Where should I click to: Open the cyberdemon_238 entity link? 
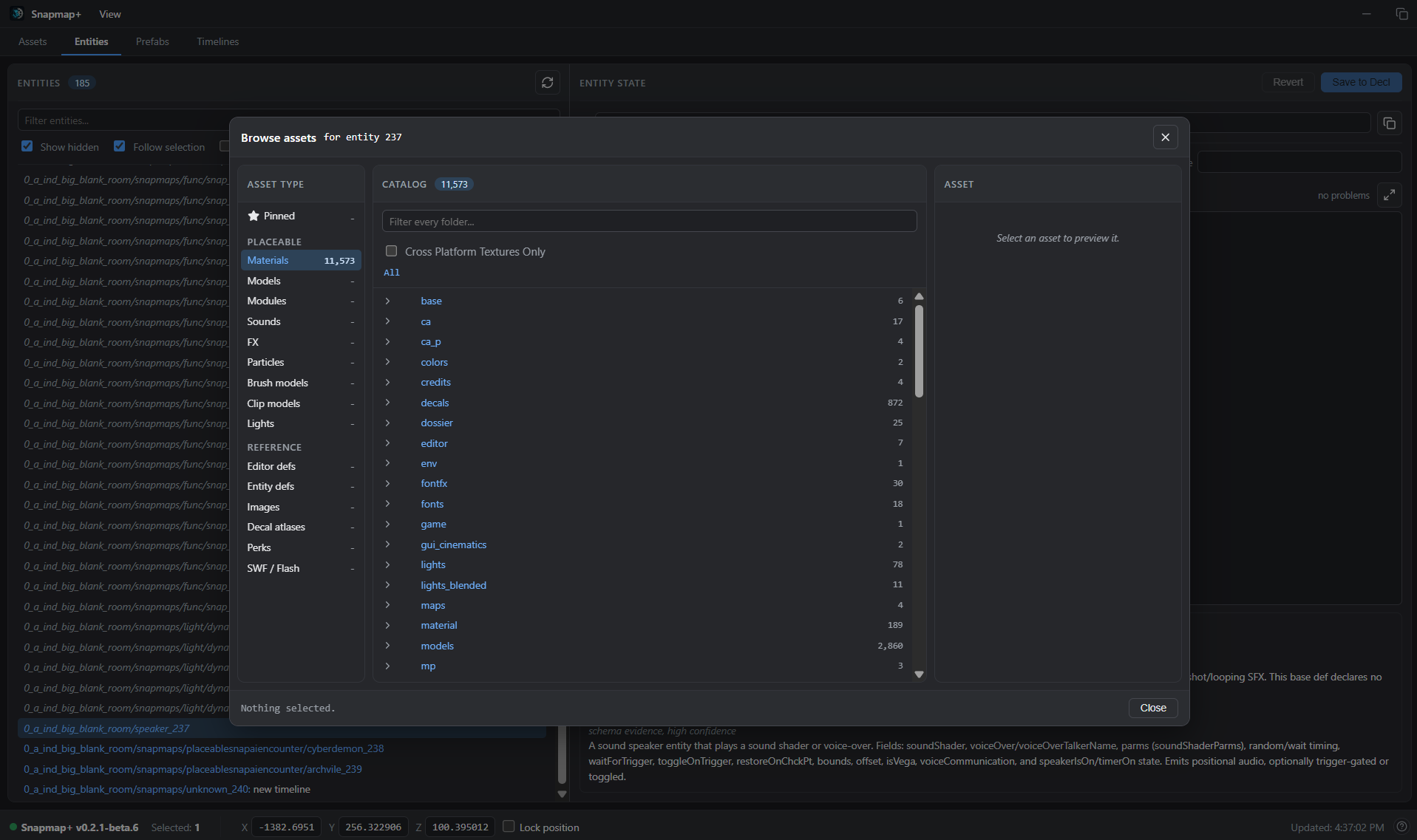(x=203, y=748)
